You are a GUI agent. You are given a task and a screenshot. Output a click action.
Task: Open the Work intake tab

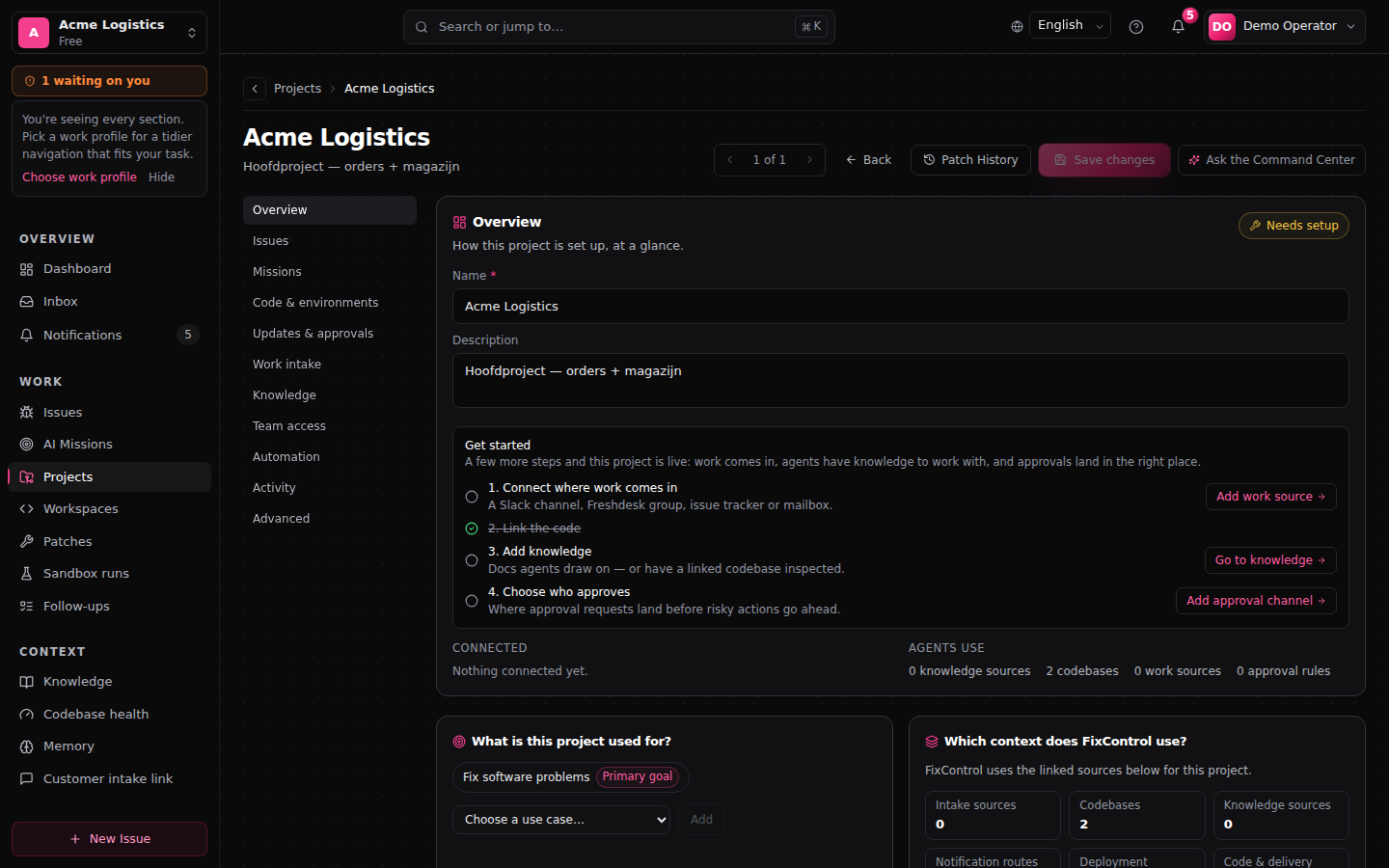pos(330,365)
